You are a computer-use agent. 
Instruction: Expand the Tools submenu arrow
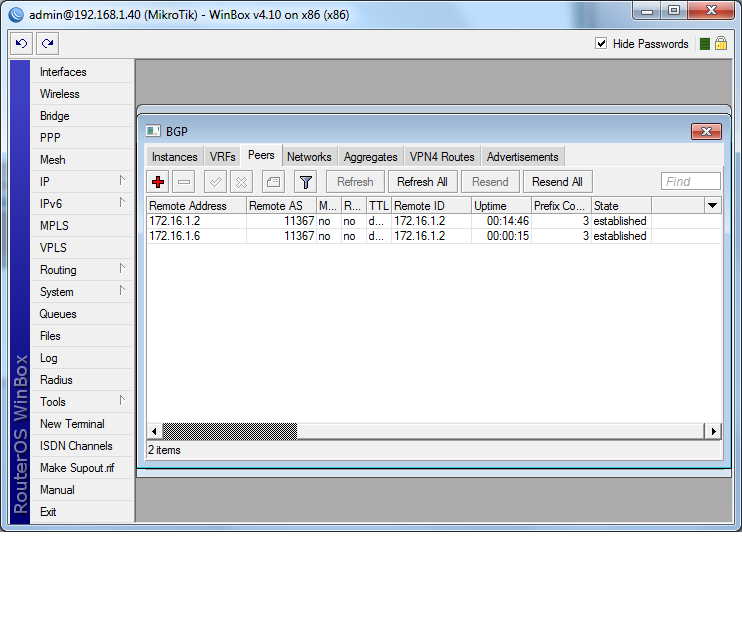[122, 400]
